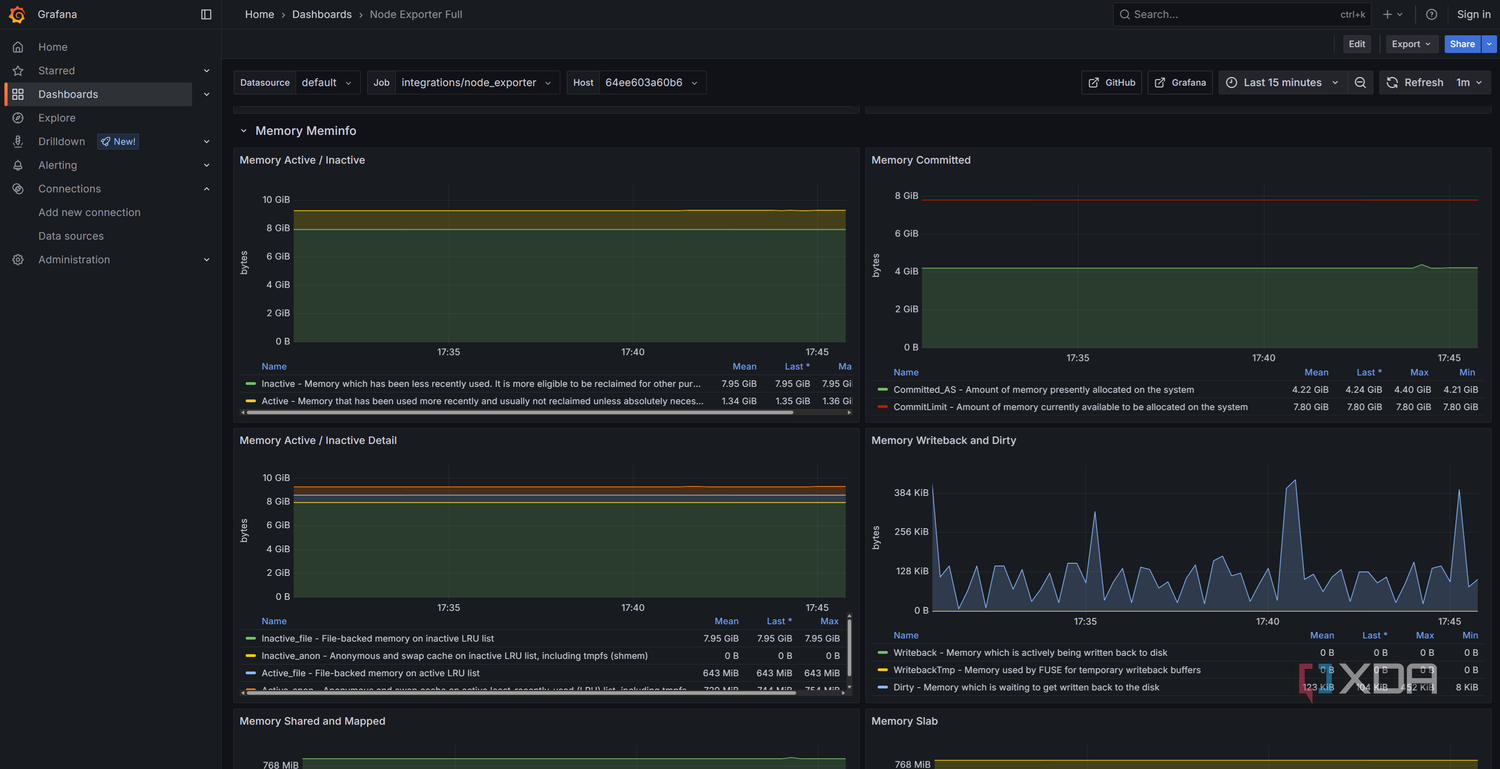Toggle the Inactive legend series
Screen dimensions: 1500x769
click(480, 384)
